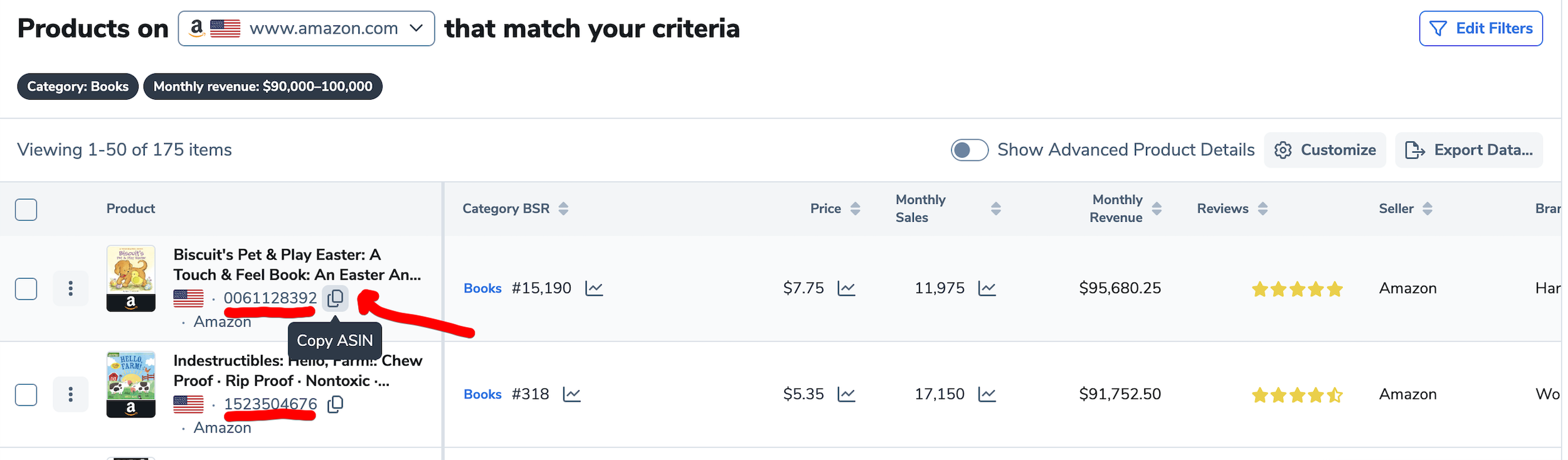Open the three-dot menu for Biscuit's Easter book
The image size is (1568, 460).
[x=70, y=288]
